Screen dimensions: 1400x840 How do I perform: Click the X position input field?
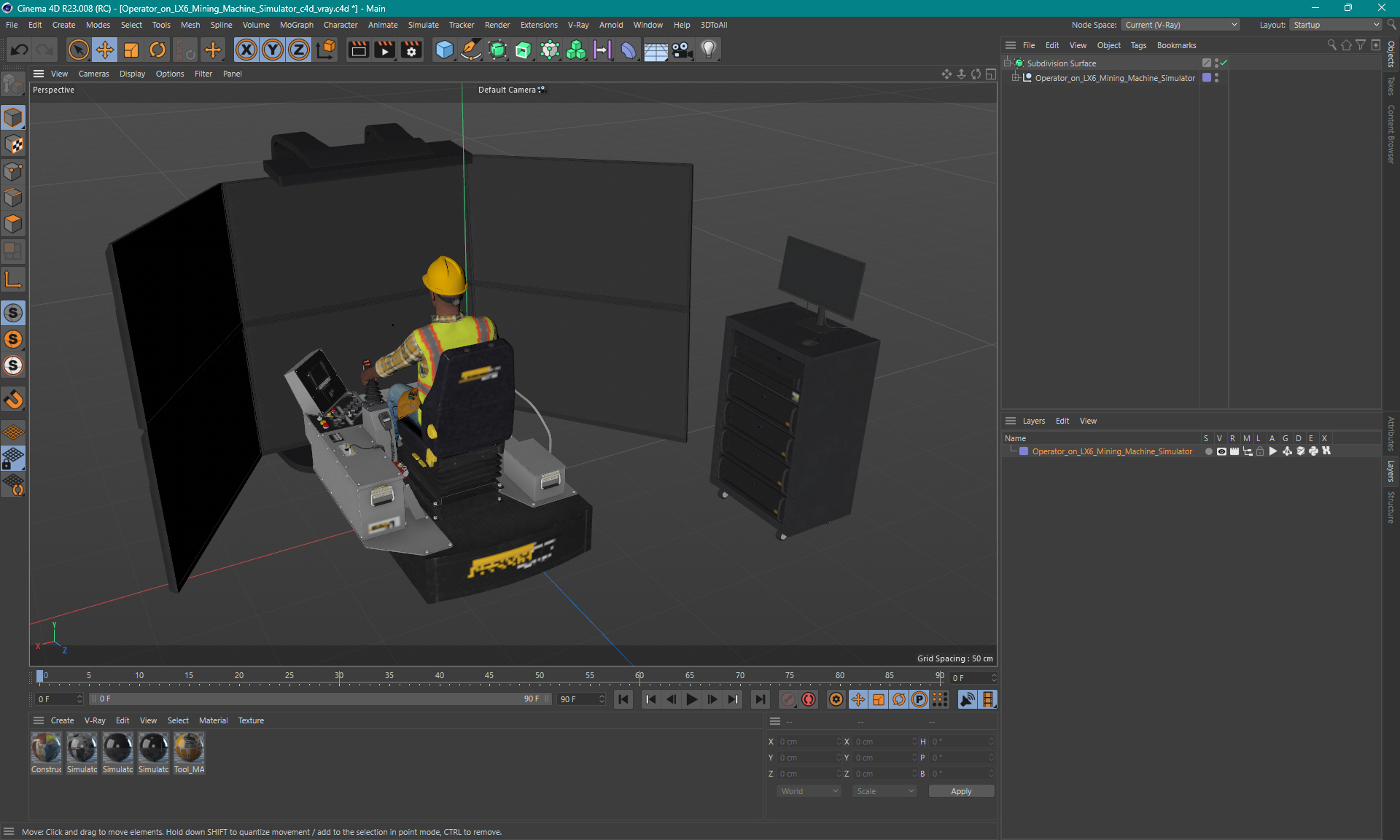point(809,742)
